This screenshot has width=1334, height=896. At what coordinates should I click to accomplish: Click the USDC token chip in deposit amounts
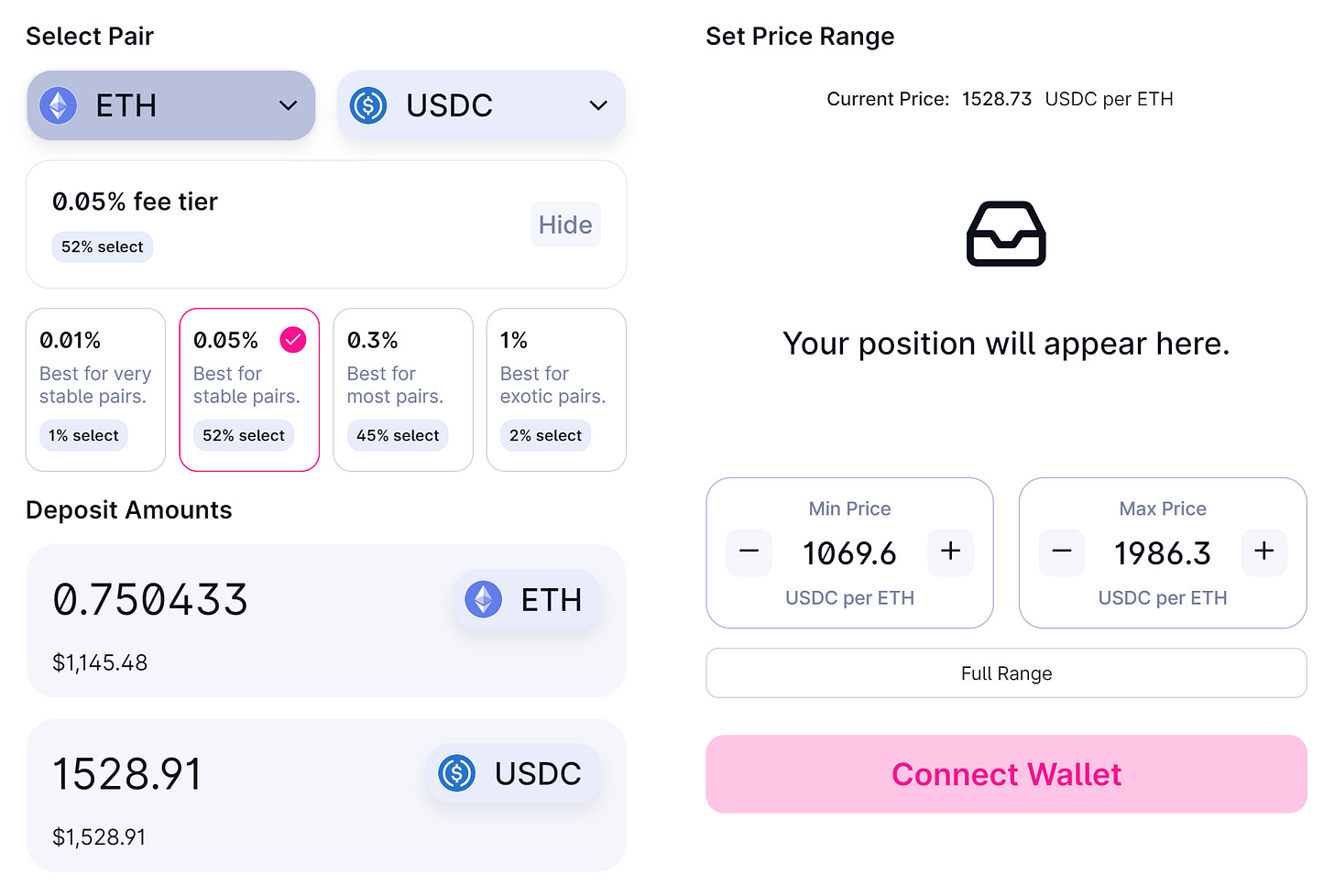pyautogui.click(x=514, y=773)
